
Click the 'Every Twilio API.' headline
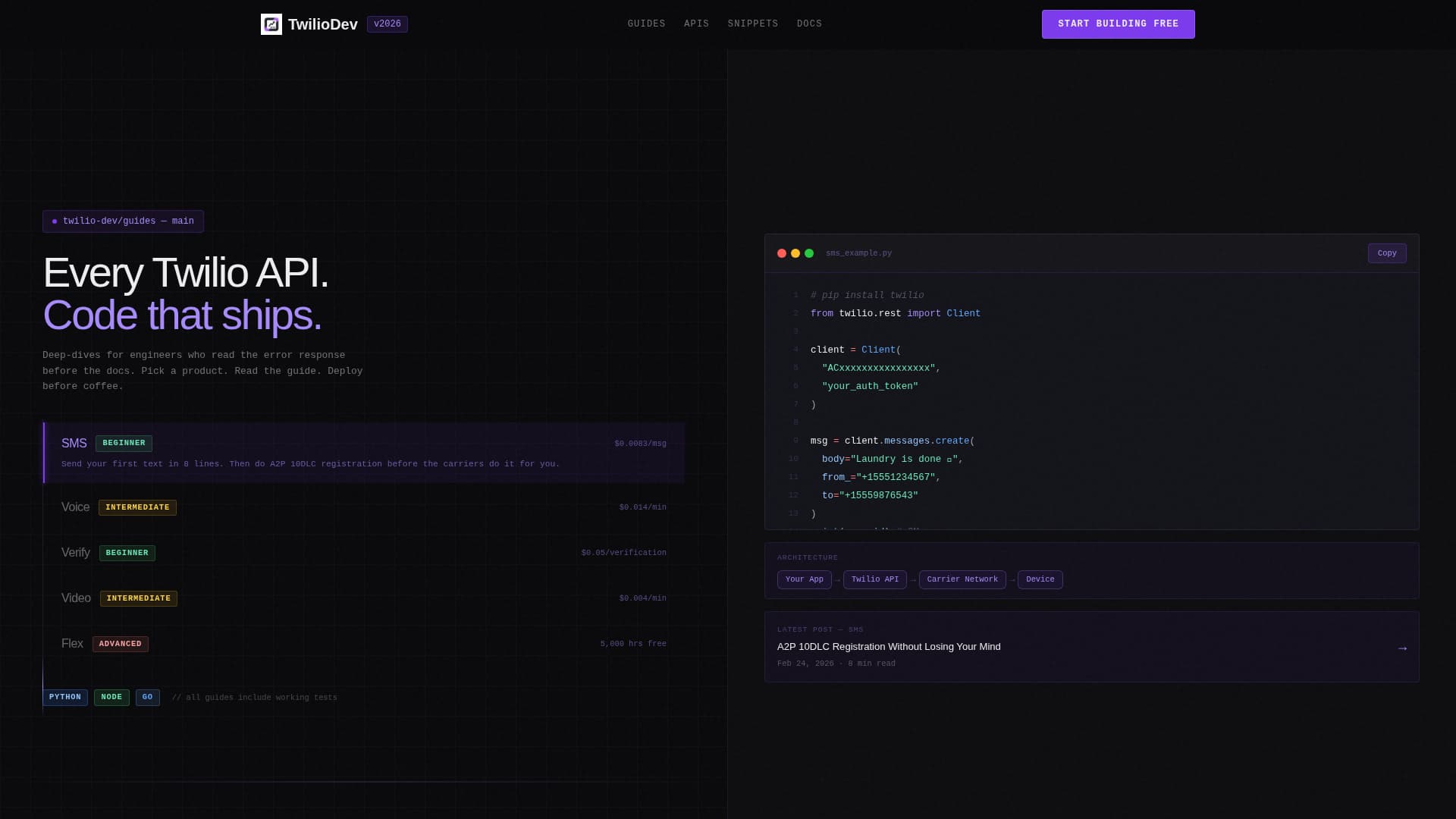(186, 273)
